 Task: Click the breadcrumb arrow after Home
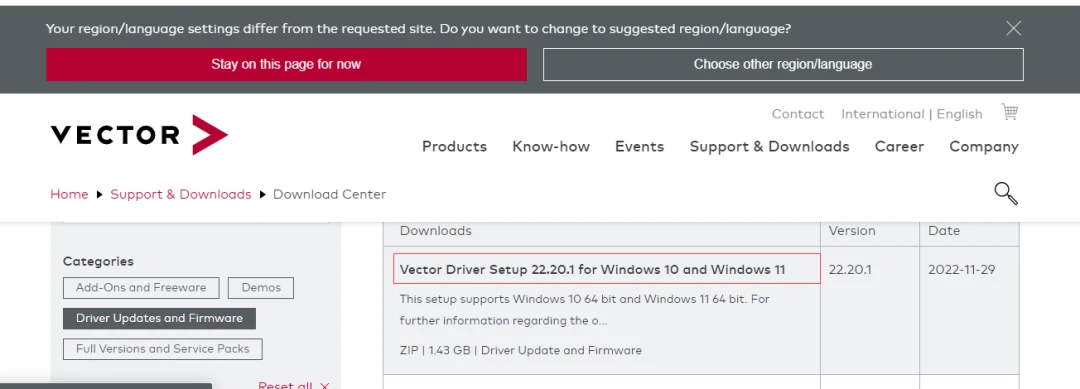99,195
